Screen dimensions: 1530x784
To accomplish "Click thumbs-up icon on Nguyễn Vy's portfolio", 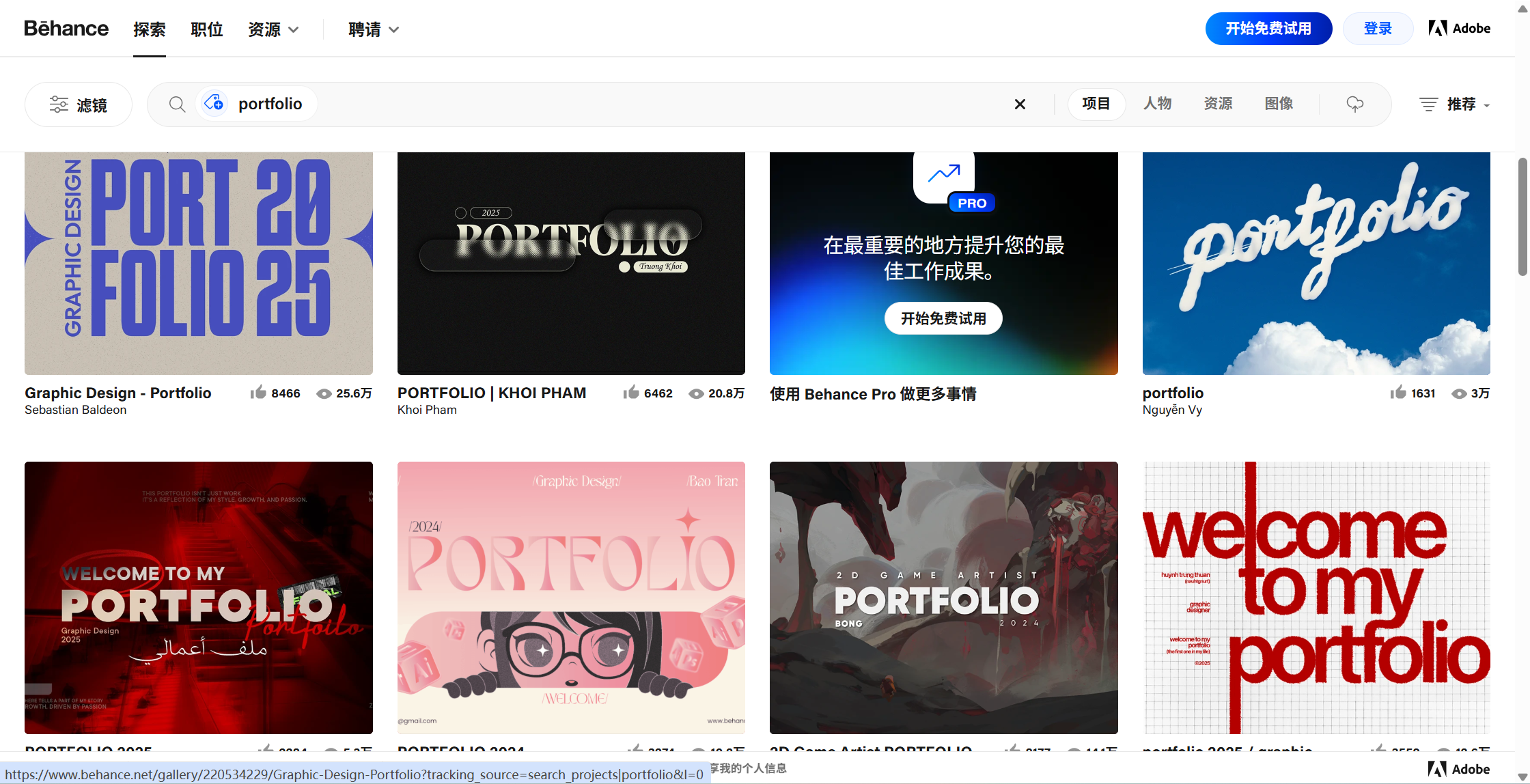I will [x=1398, y=393].
